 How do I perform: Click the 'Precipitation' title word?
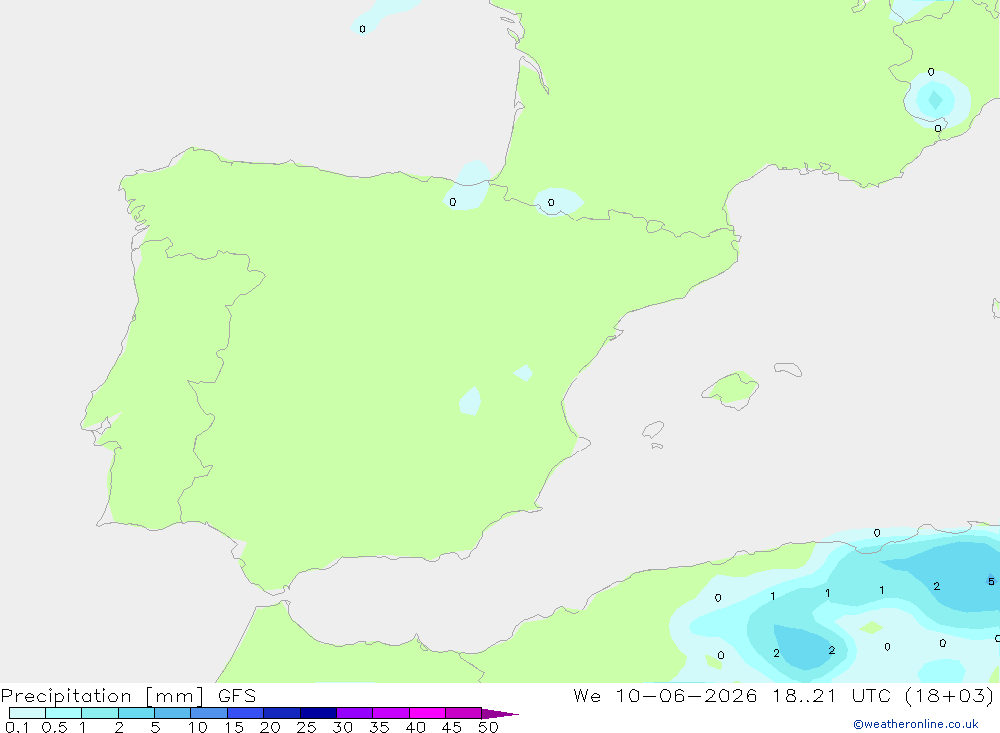click(66, 696)
